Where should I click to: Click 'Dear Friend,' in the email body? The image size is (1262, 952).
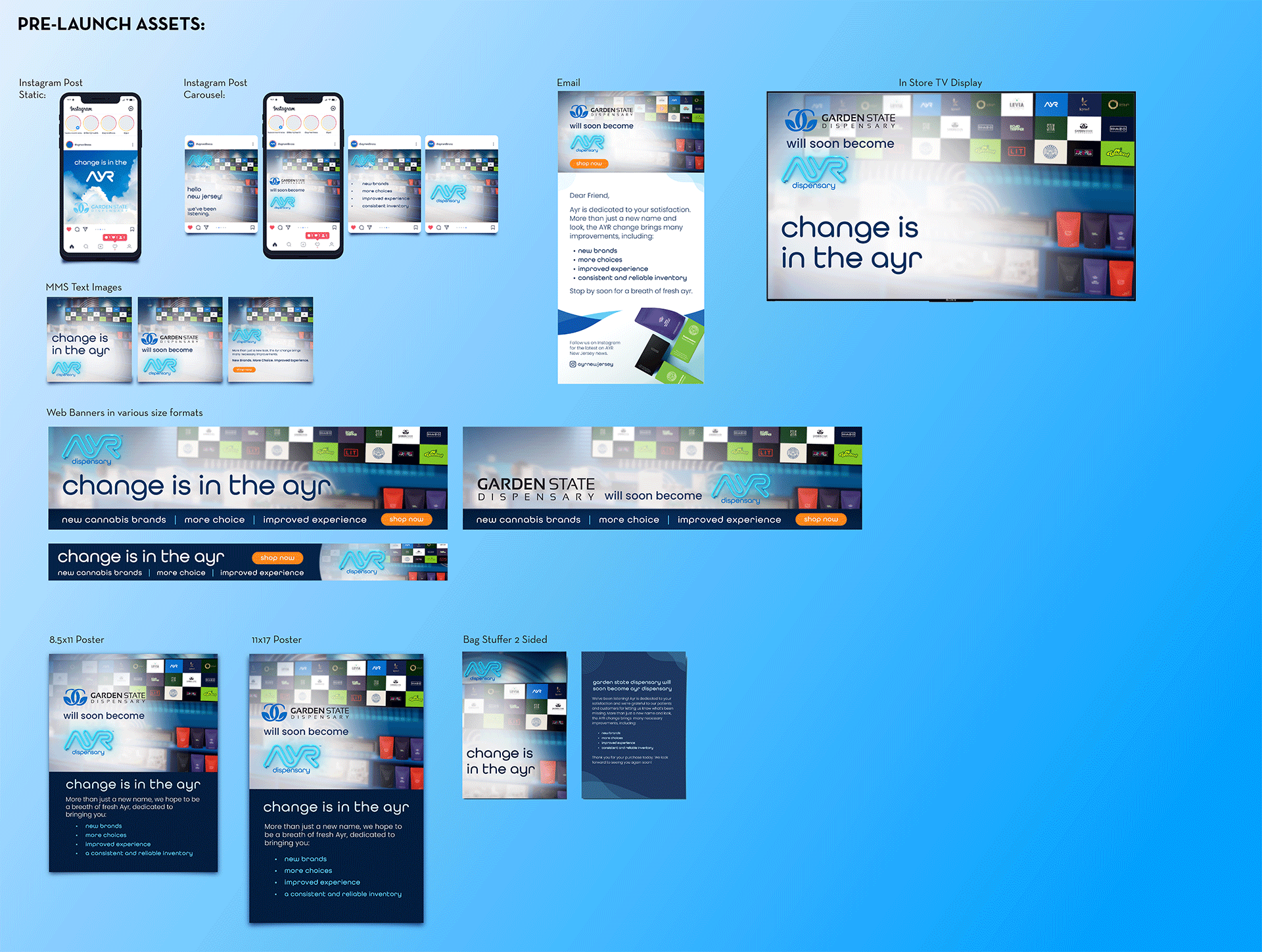[x=589, y=195]
